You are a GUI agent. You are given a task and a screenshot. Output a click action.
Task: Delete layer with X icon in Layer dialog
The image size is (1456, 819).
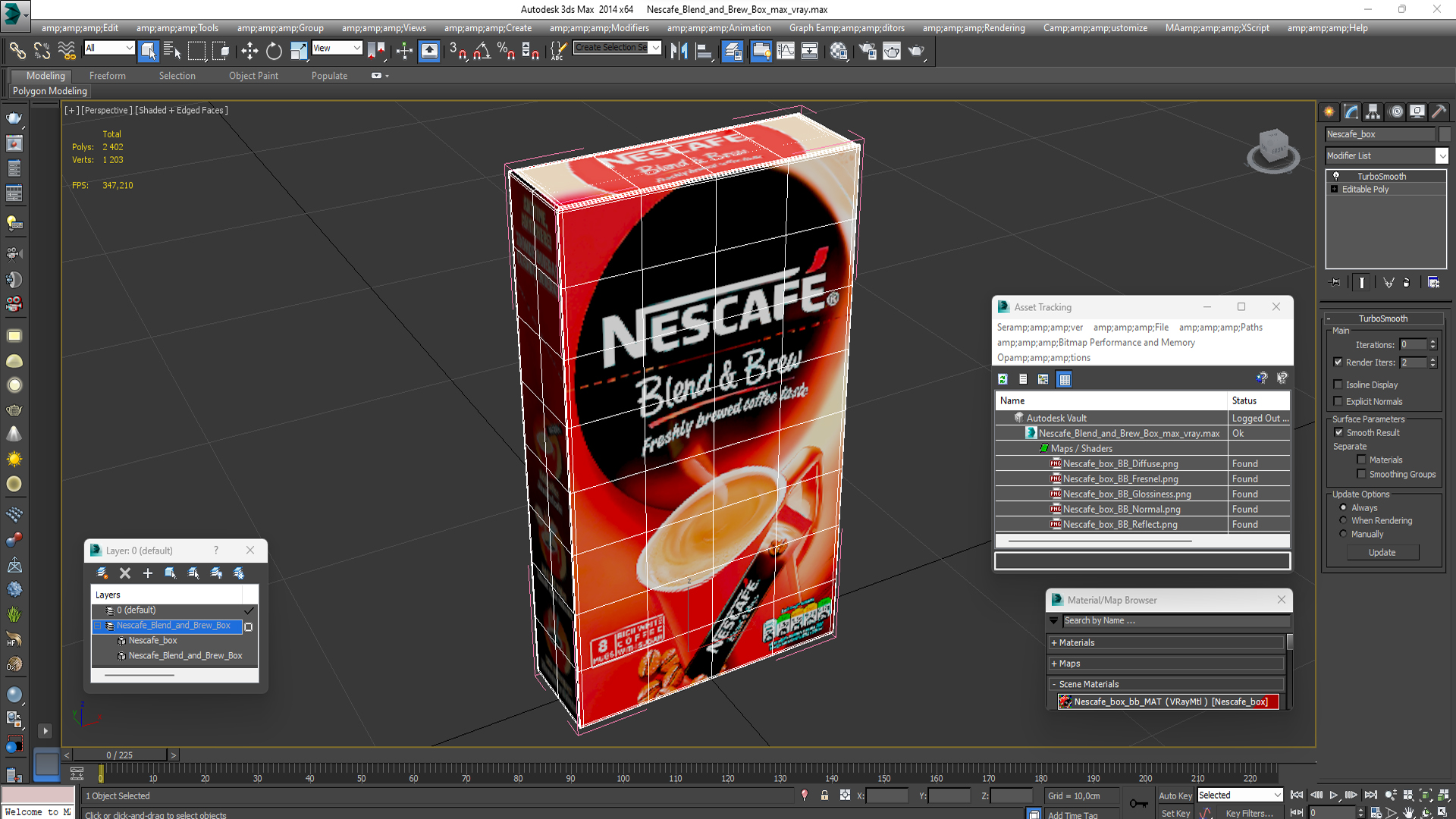click(125, 573)
